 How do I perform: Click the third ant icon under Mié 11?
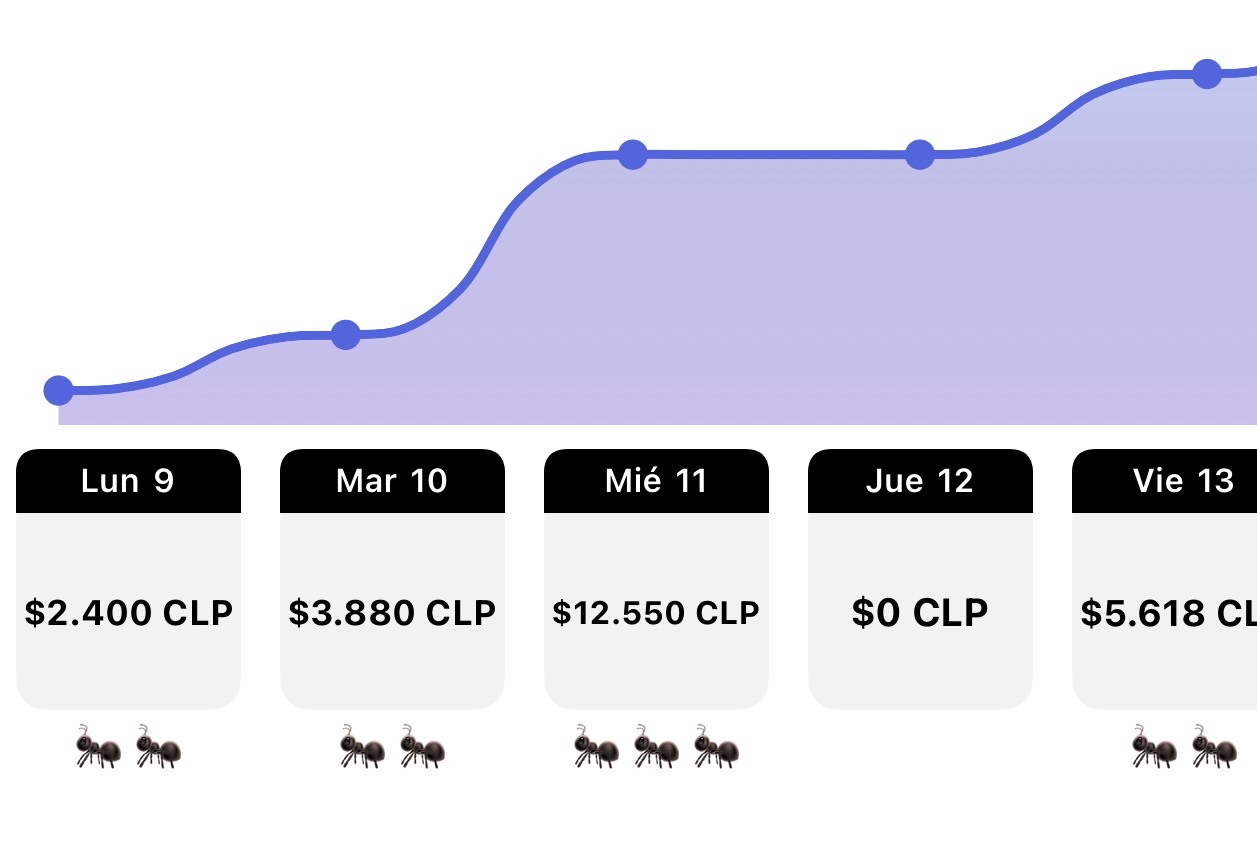pyautogui.click(x=716, y=747)
